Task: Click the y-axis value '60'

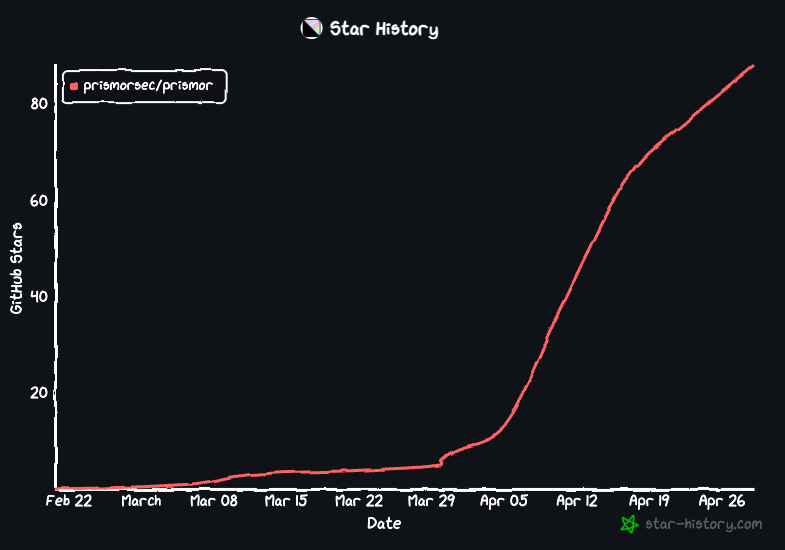Action: [39, 201]
